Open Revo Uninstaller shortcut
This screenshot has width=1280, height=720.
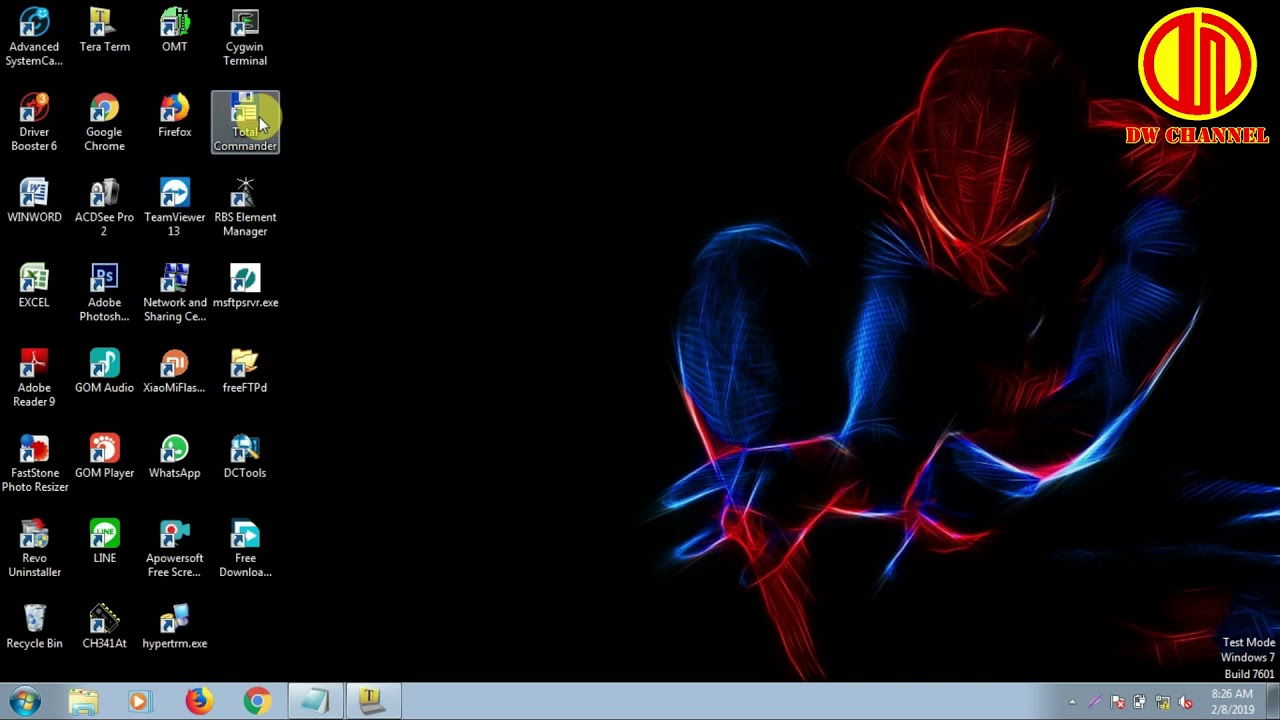[34, 548]
